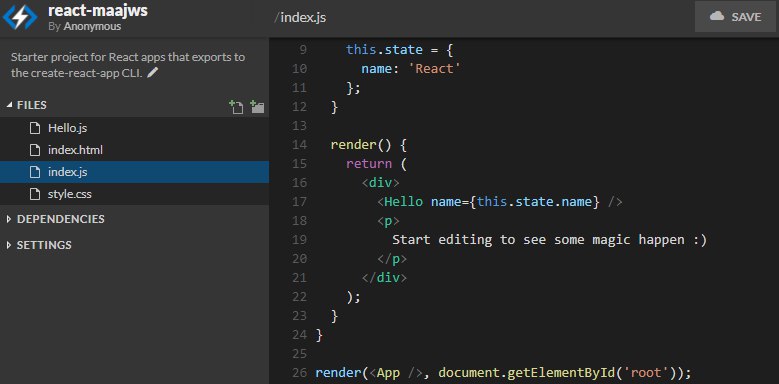Select index.js in the file tree
The width and height of the screenshot is (779, 384).
(134, 172)
